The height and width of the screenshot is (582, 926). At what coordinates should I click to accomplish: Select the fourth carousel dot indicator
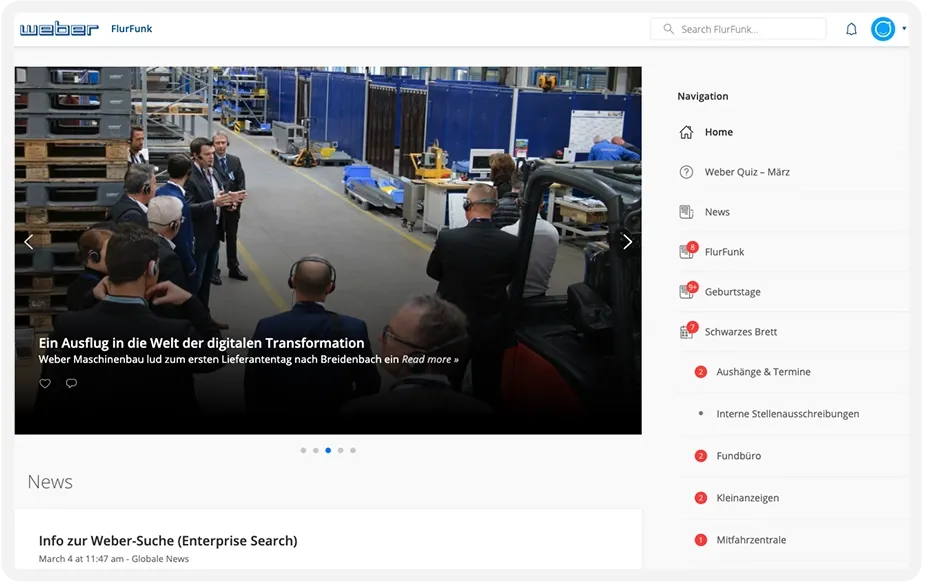340,450
